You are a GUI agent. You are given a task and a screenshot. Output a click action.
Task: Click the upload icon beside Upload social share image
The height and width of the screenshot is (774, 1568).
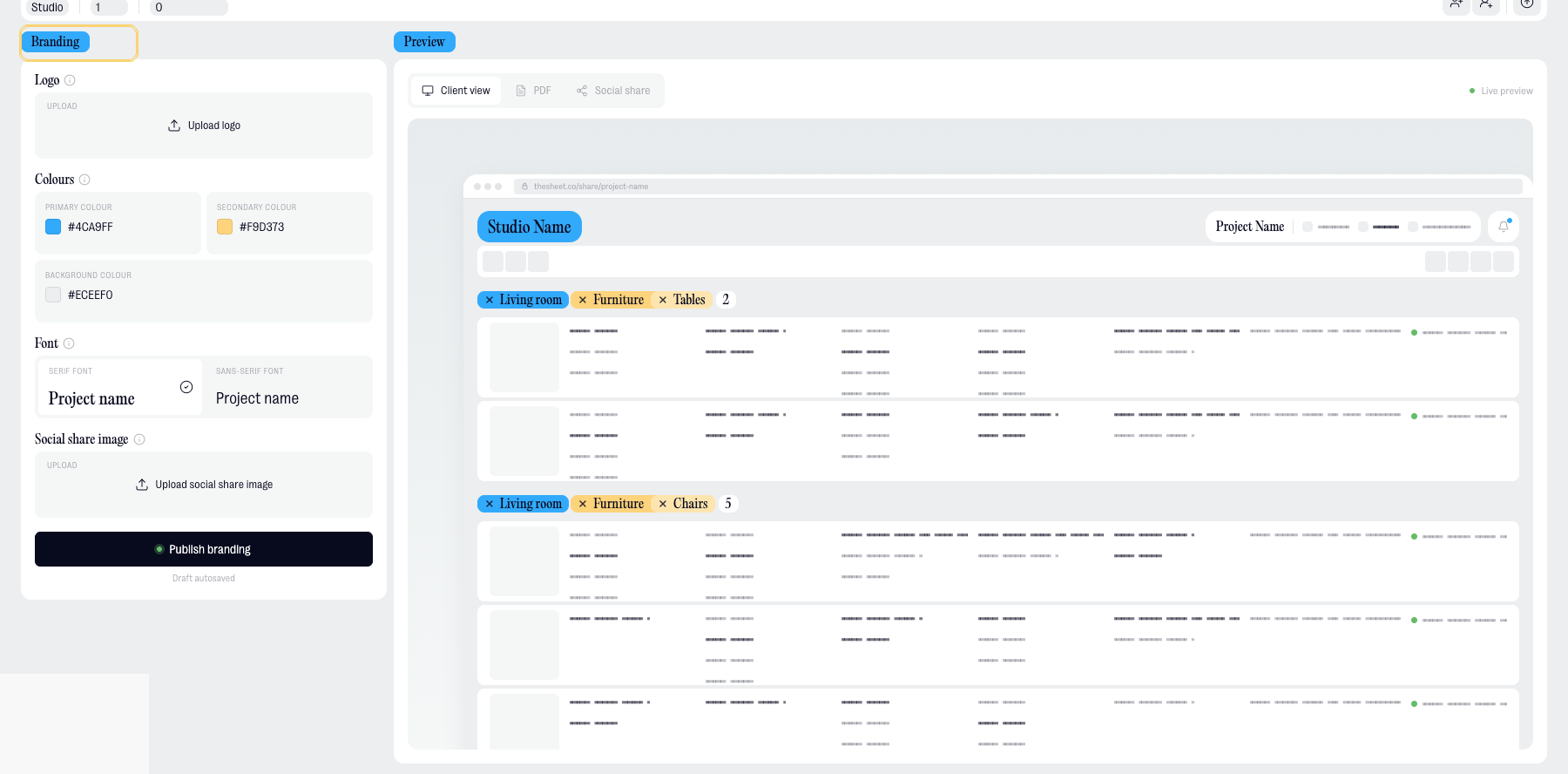pos(142,485)
